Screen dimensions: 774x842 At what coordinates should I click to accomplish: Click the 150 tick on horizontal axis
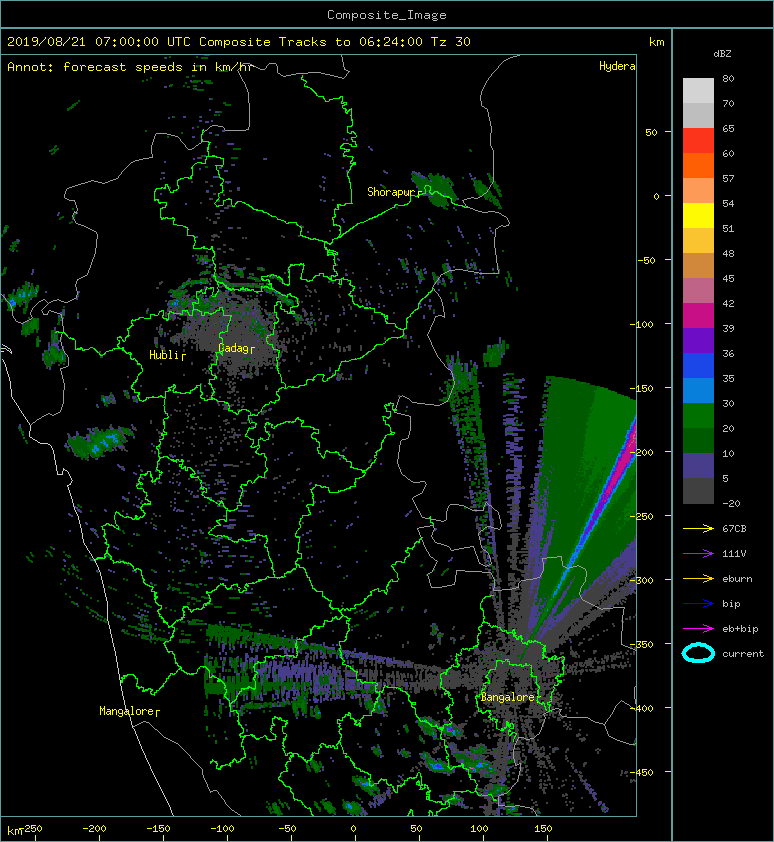(543, 829)
